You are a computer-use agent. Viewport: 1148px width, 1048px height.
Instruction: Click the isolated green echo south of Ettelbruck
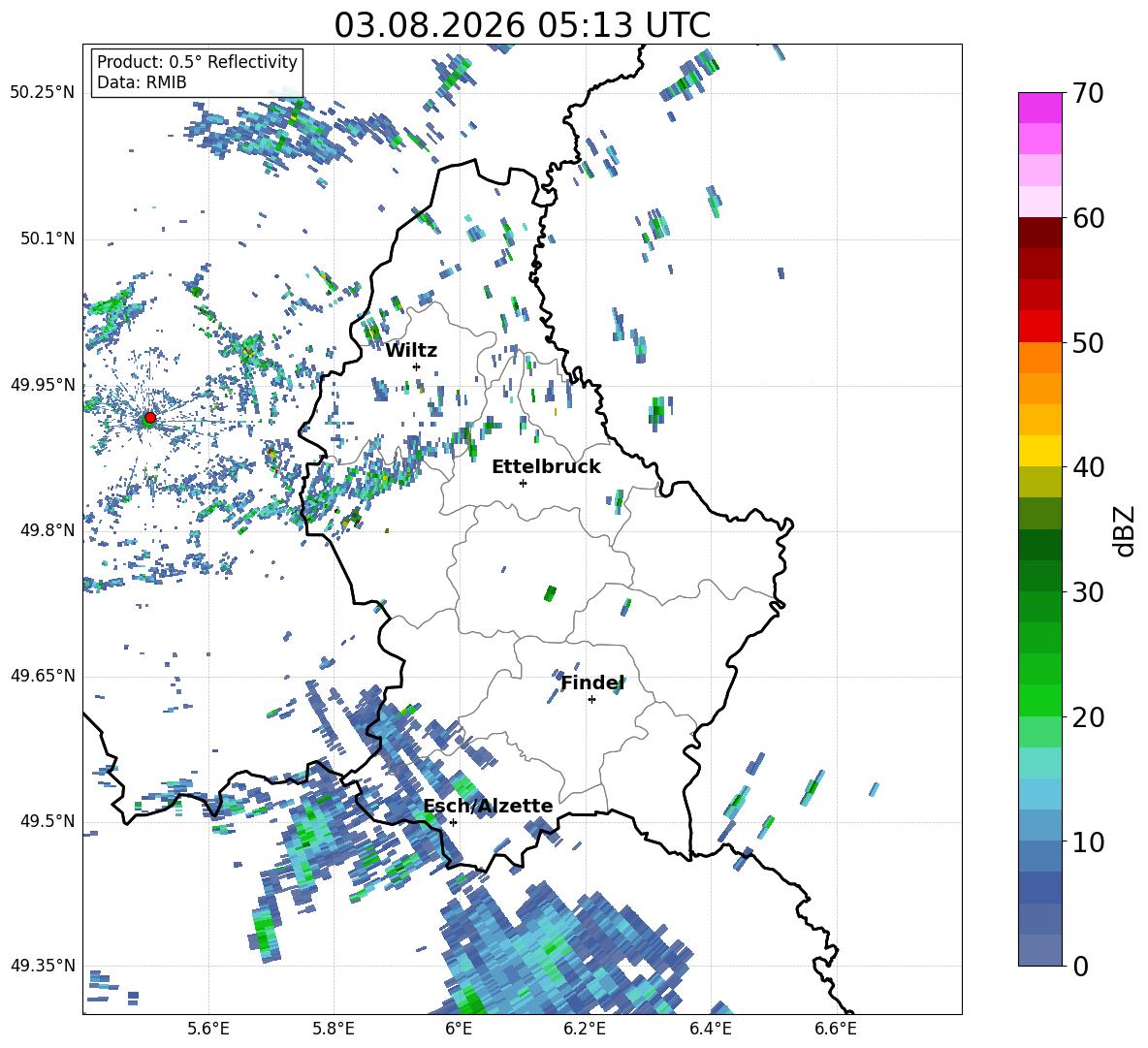pyautogui.click(x=550, y=593)
